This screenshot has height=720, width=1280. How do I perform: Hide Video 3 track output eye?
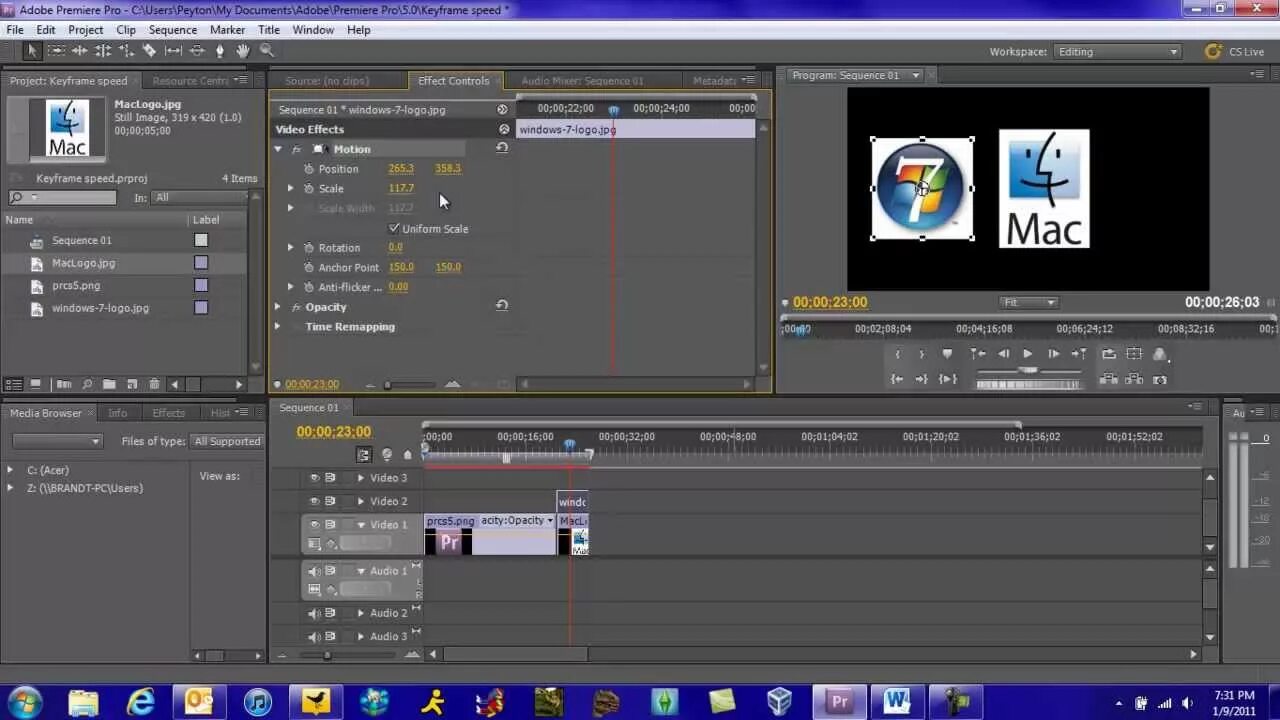315,478
